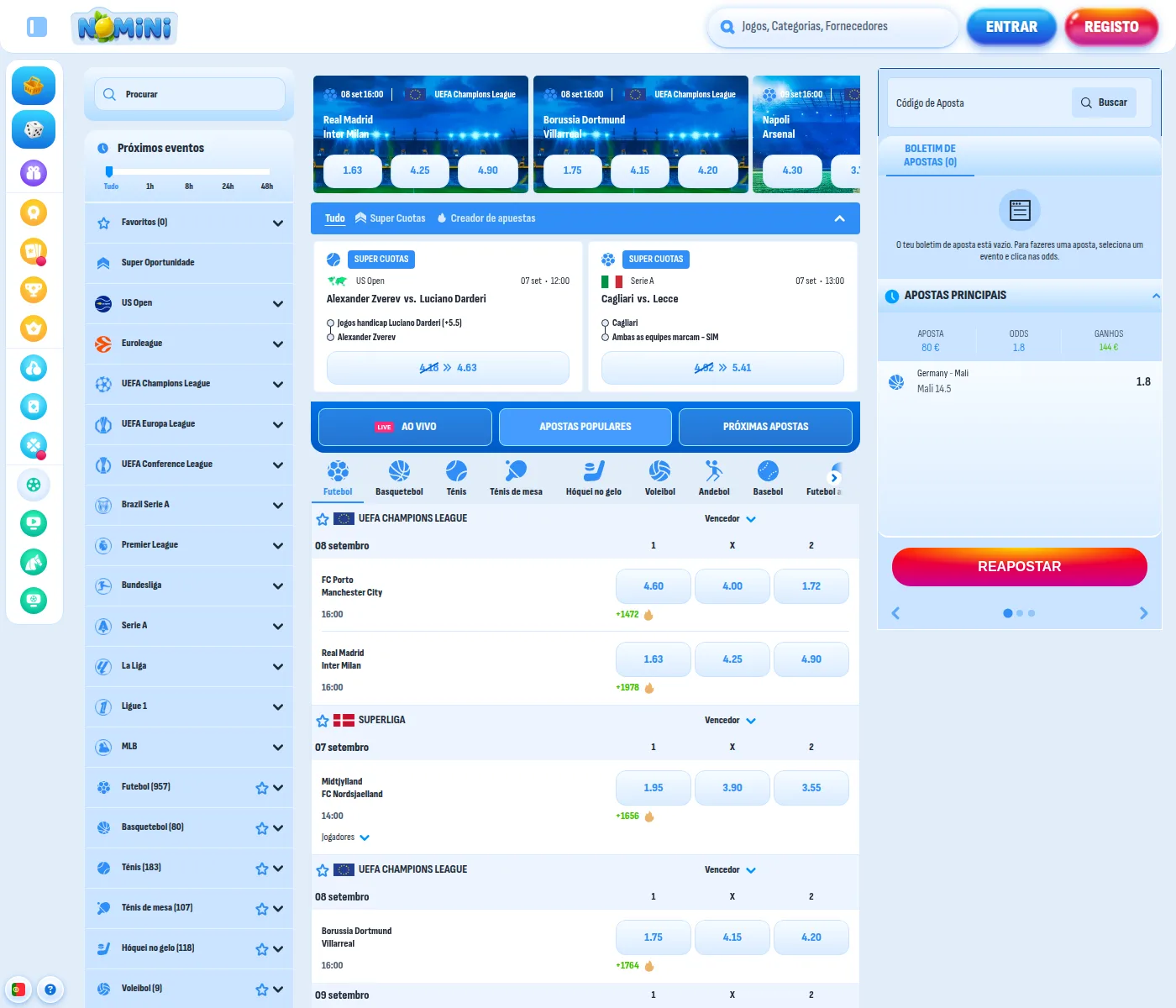Screen dimensions: 1176x1008
Task: Switch to PRÓXIMAS APOSTAS tab
Action: click(765, 427)
